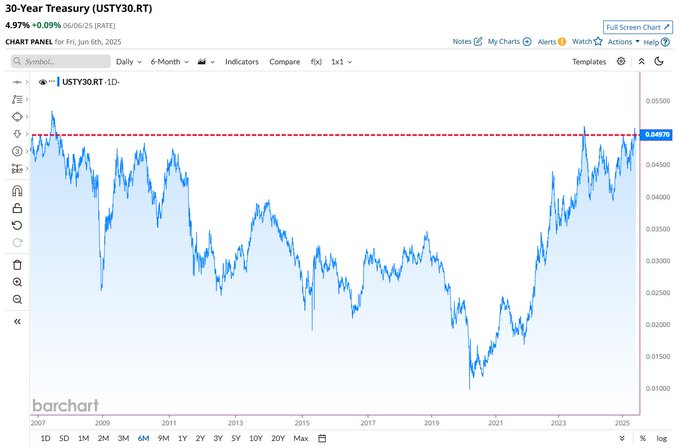The width and height of the screenshot is (680, 448).
Task: Open the 6-Month period dropdown
Action: point(170,62)
